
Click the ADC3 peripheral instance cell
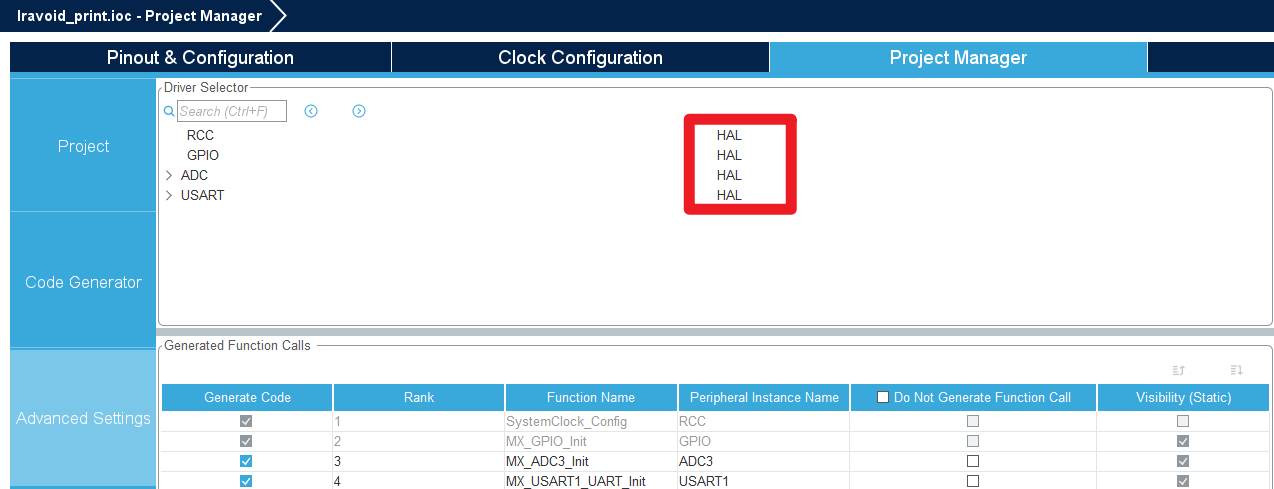(764, 461)
